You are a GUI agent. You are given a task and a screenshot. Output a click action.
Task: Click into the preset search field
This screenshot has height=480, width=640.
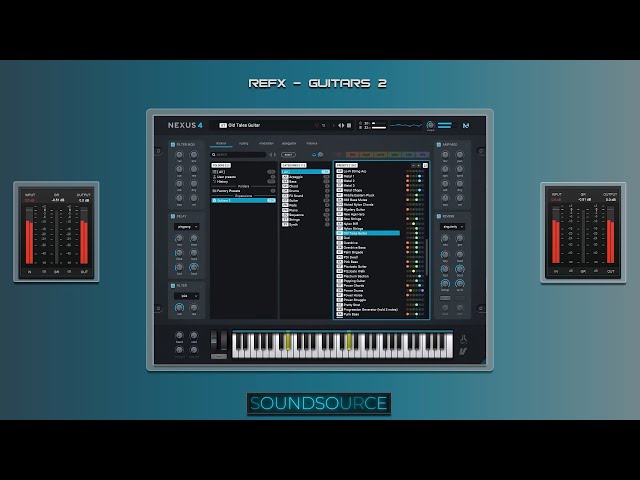(x=238, y=155)
